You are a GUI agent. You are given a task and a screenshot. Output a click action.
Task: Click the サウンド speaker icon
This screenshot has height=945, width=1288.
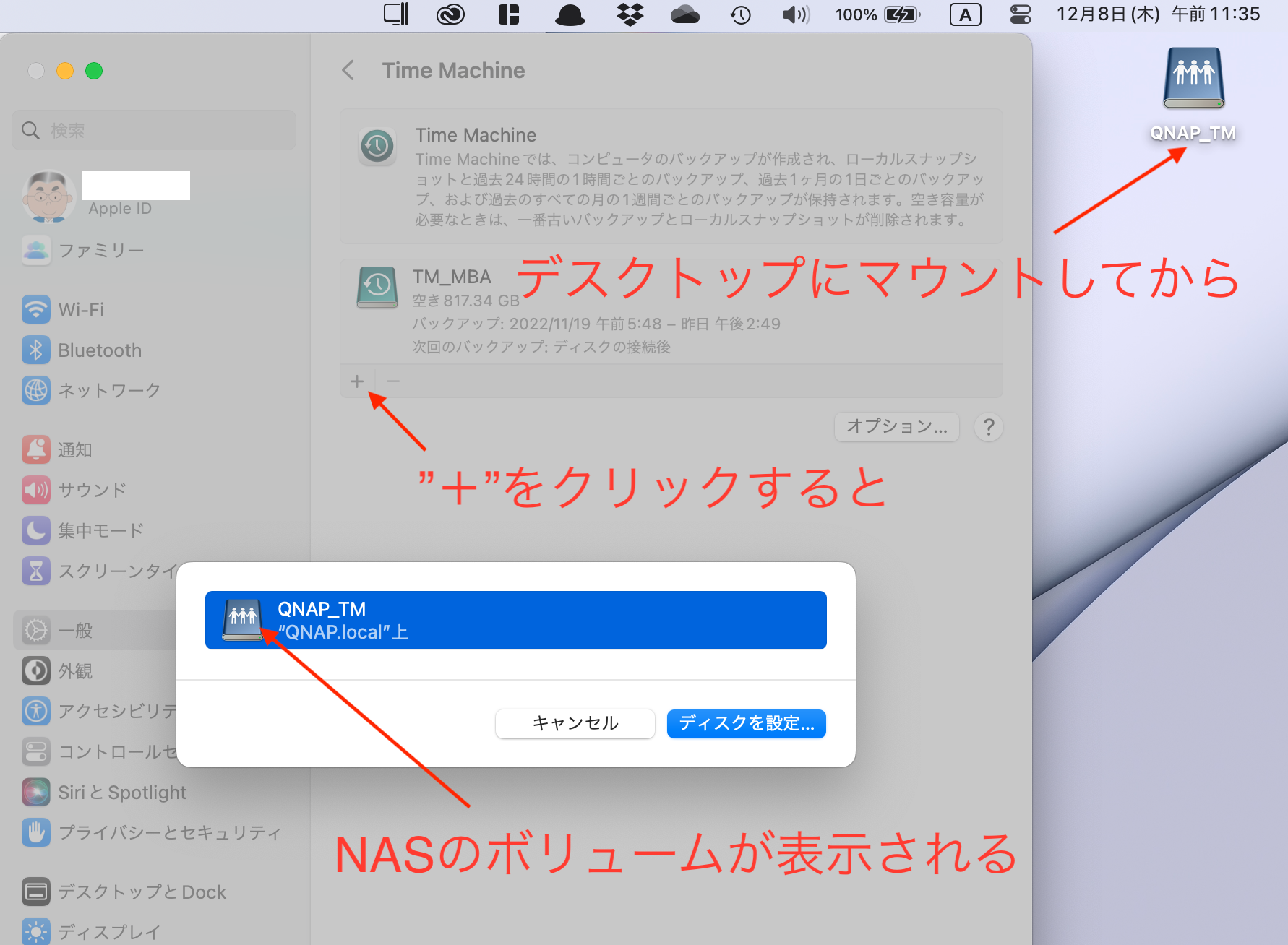pos(36,491)
